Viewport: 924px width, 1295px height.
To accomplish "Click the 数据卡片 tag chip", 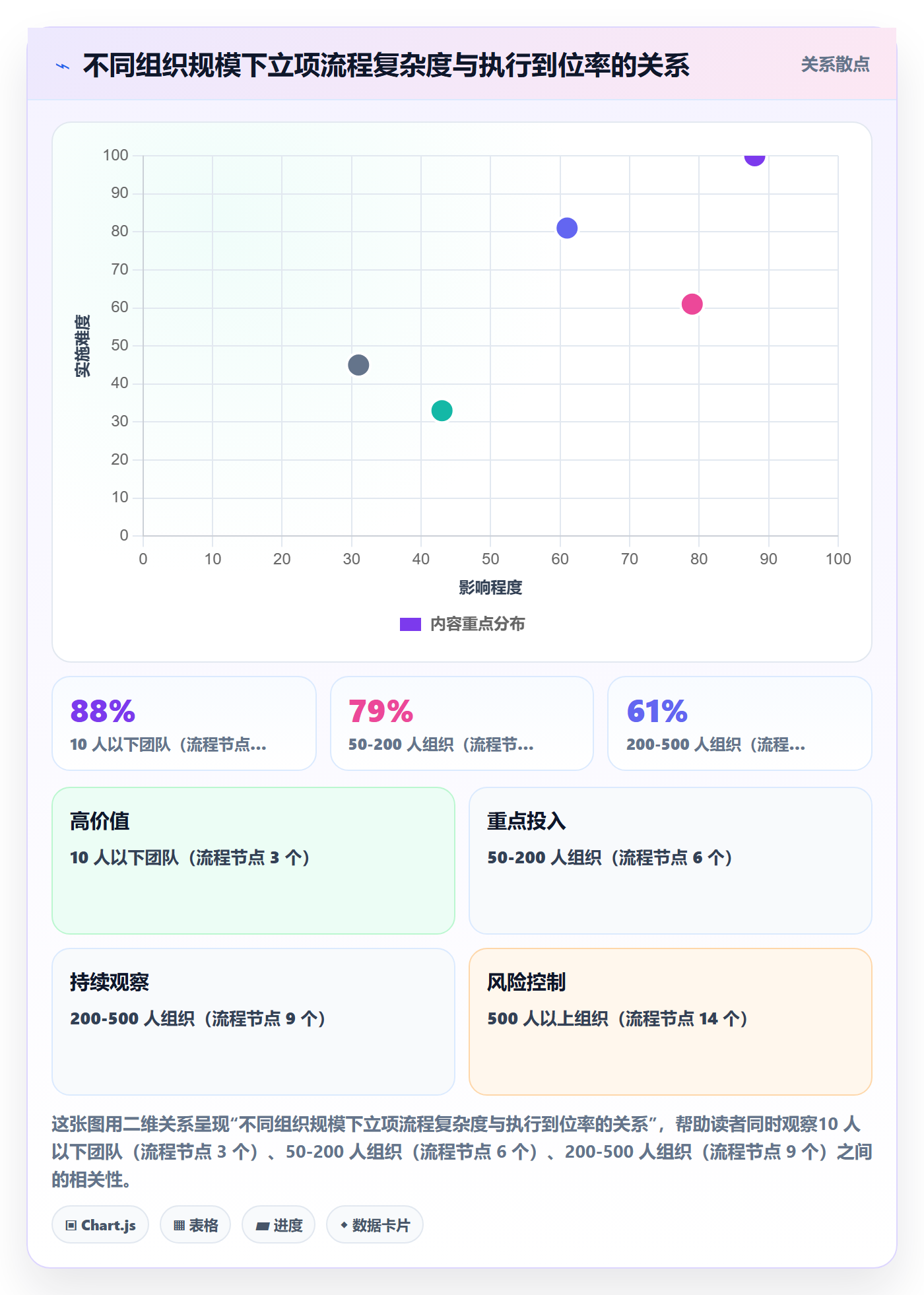I will tap(375, 1225).
